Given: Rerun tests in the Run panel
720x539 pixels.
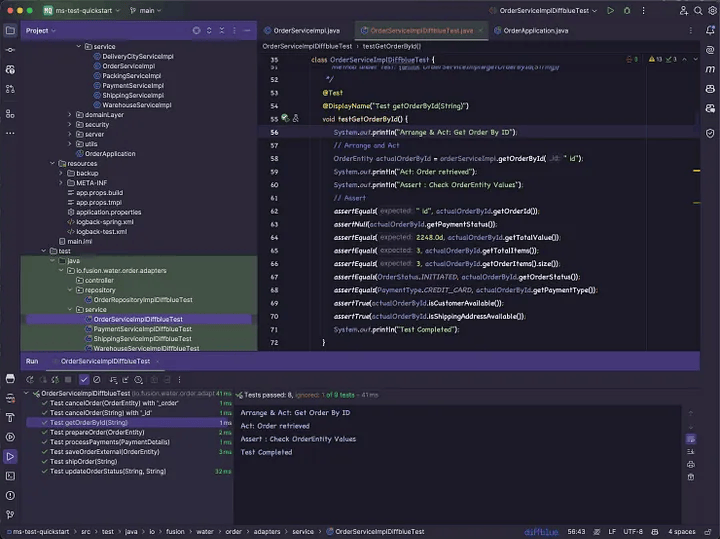Looking at the screenshot, I should pos(30,380).
